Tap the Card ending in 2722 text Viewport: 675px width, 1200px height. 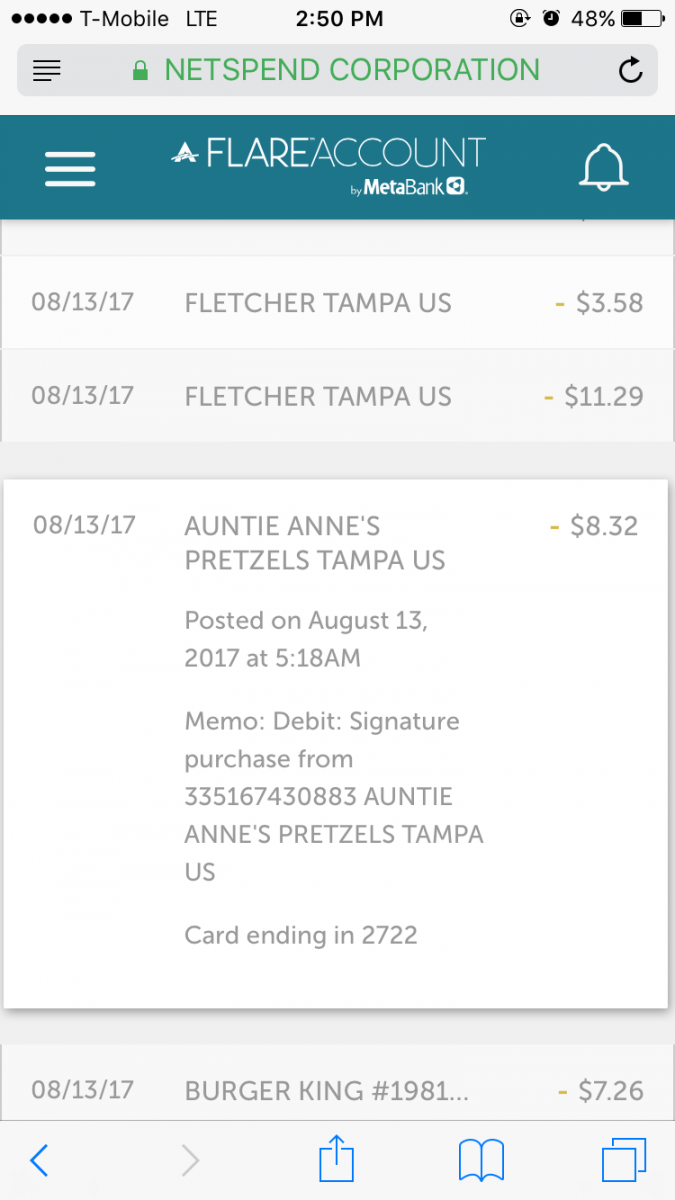pos(301,936)
